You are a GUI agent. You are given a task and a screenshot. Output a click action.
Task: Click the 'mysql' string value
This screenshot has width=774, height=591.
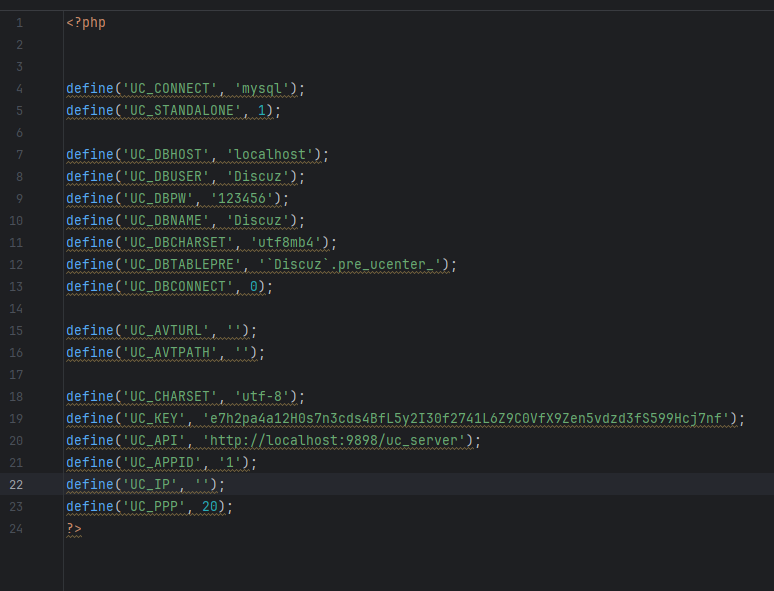[261, 88]
